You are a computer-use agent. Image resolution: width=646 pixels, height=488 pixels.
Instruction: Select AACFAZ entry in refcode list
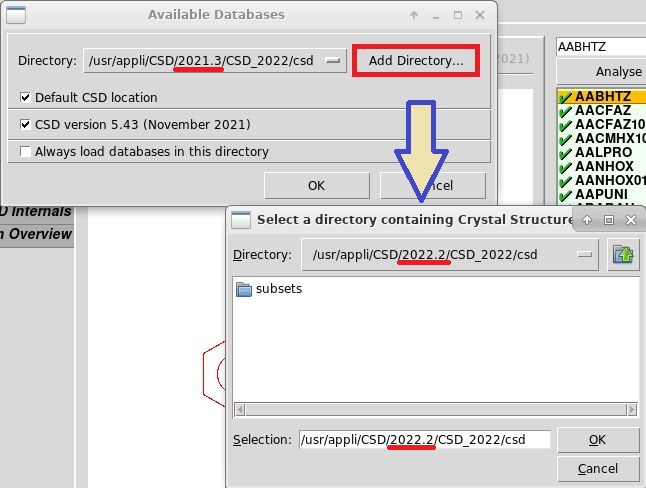(x=602, y=110)
